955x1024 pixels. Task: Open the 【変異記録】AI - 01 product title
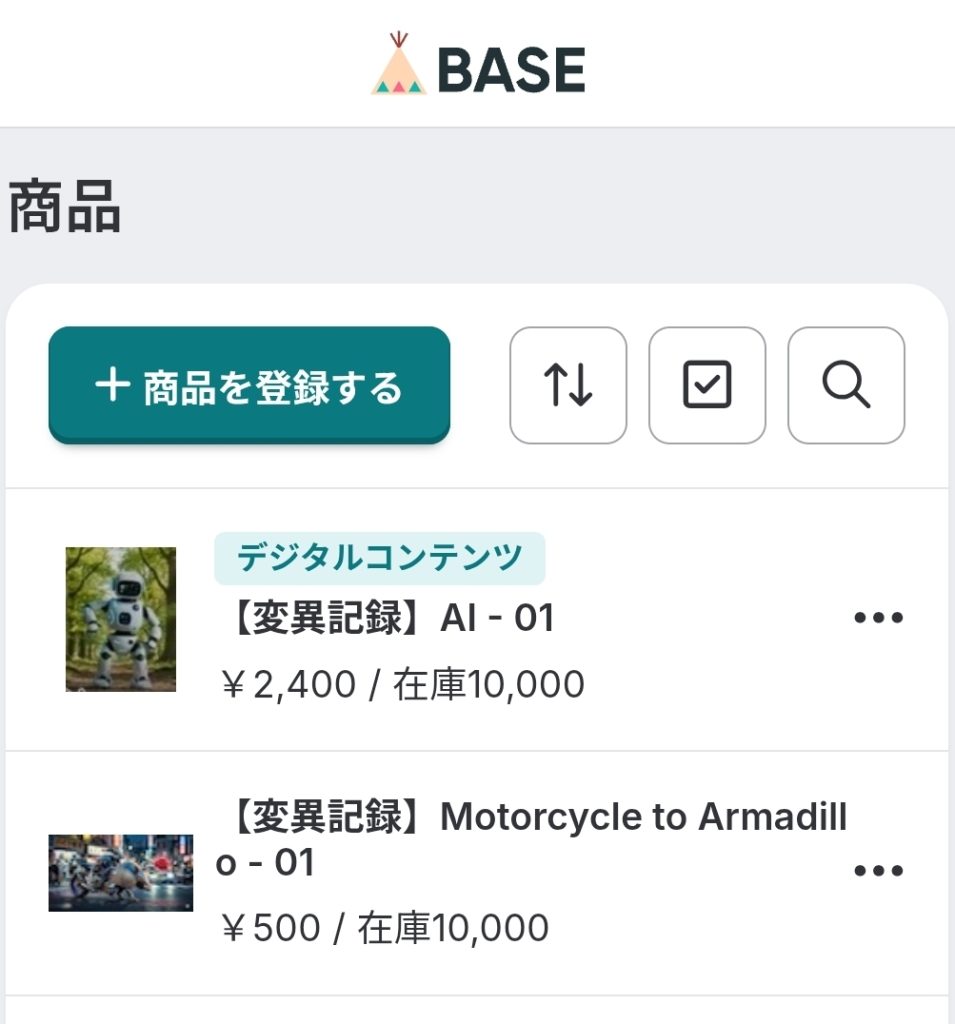tap(385, 619)
